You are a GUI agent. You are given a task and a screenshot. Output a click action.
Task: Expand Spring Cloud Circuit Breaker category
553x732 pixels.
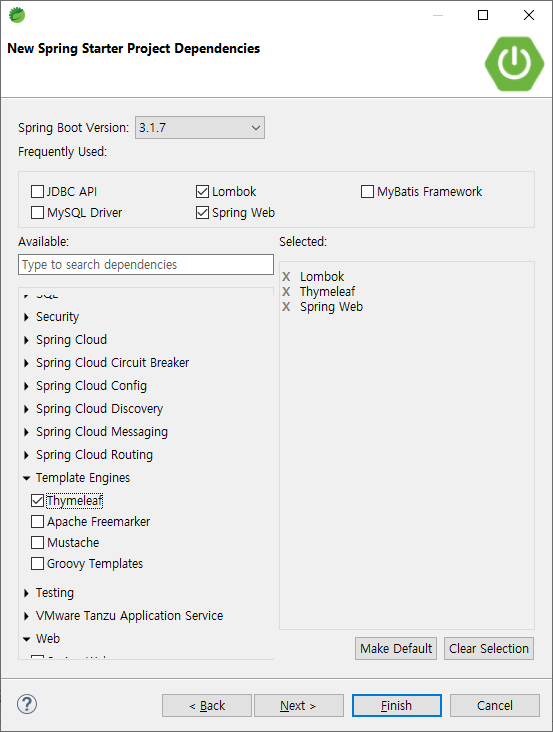coord(26,363)
